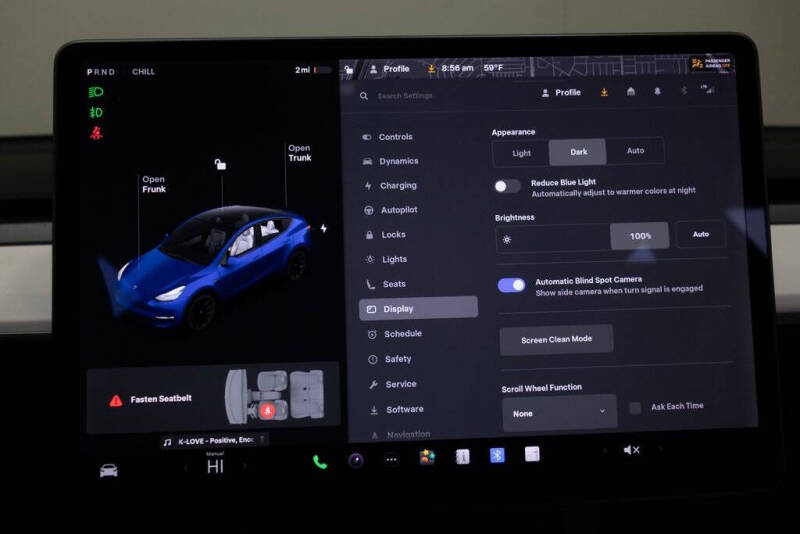Click the Brightness slider at 100%
The height and width of the screenshot is (534, 800).
coord(639,236)
